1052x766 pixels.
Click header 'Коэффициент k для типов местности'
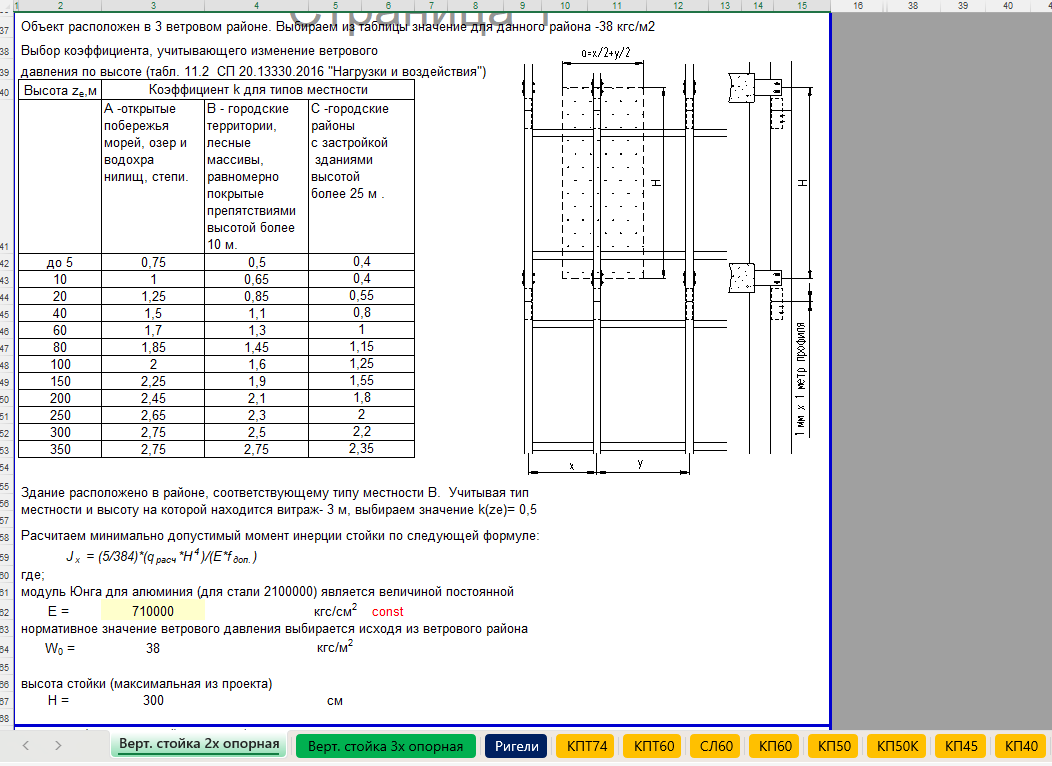coord(258,90)
